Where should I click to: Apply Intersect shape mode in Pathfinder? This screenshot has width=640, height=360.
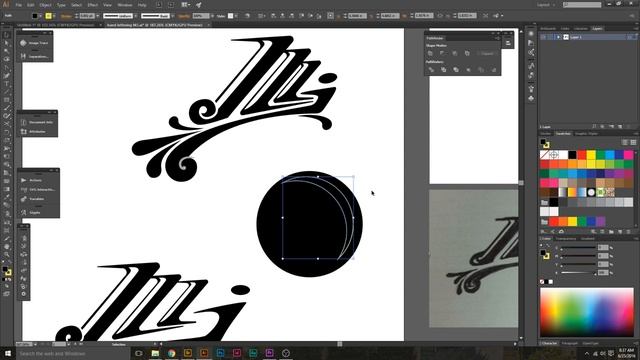(x=455, y=53)
